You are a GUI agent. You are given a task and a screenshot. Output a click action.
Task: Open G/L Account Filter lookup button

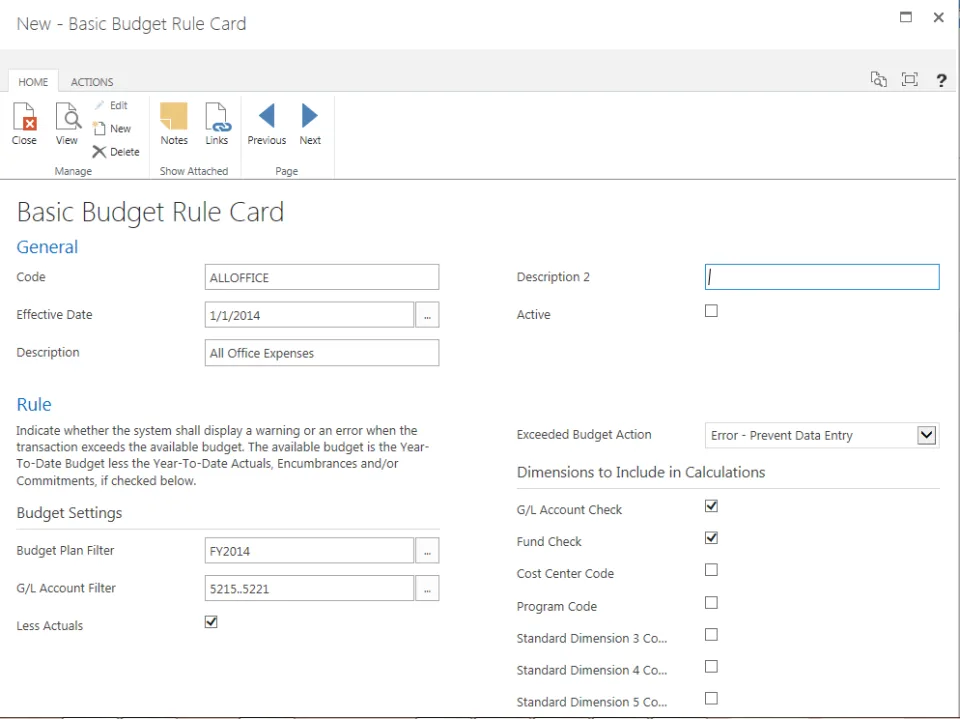pyautogui.click(x=427, y=589)
